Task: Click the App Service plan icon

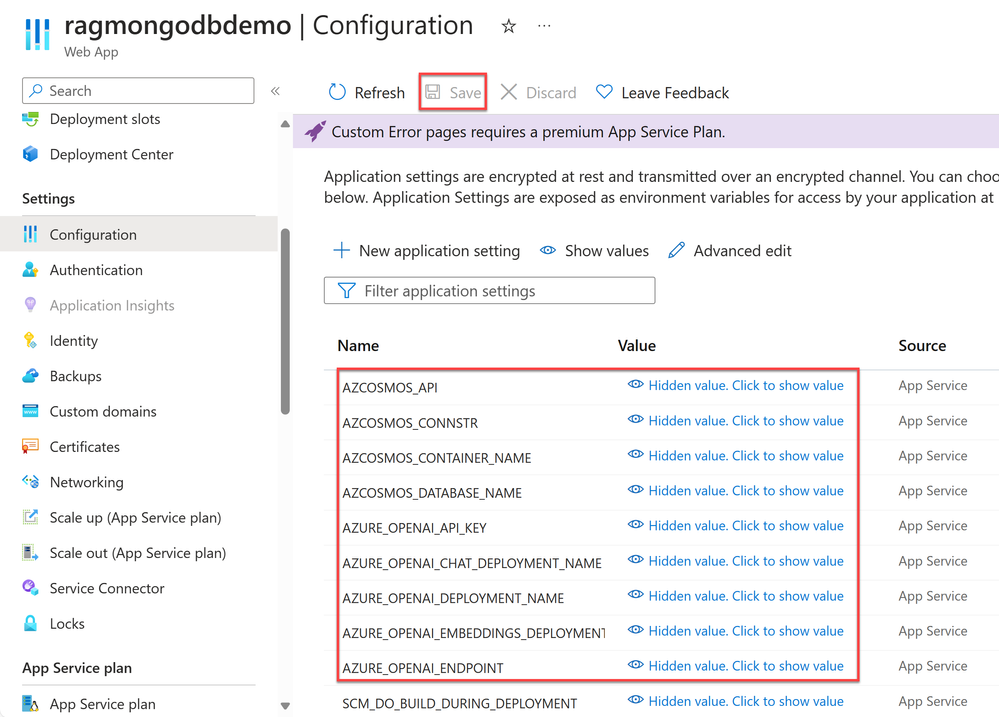Action: [x=30, y=704]
